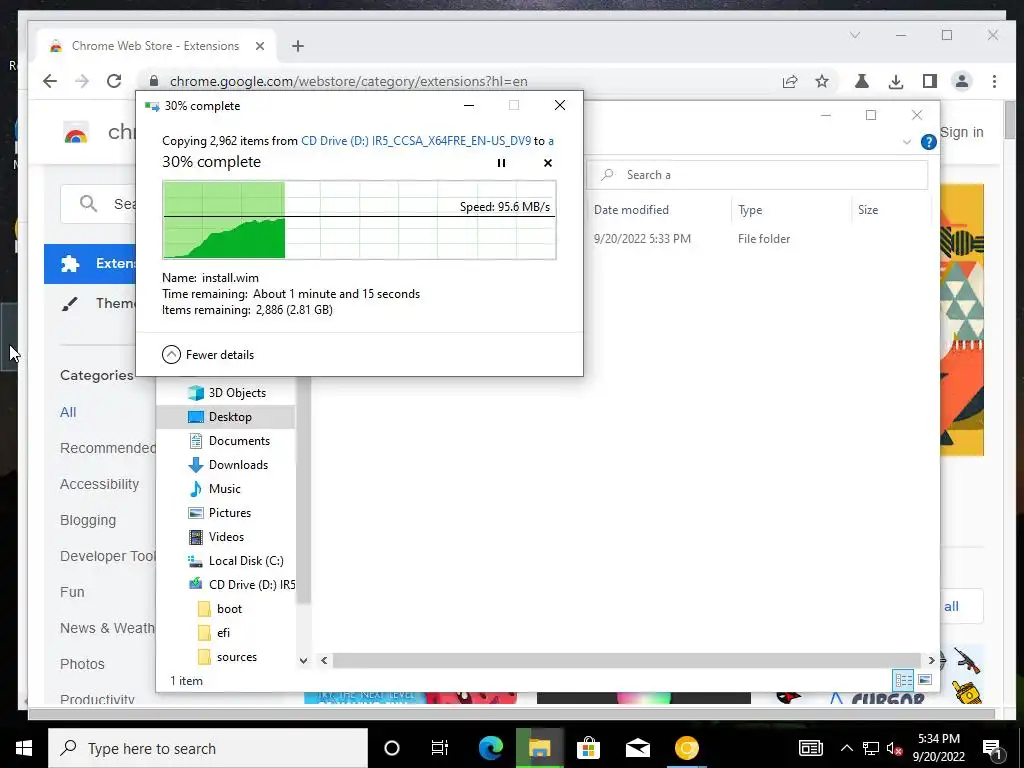
Task: Select the Chrome Web Store - Extensions tab
Action: coord(155,46)
